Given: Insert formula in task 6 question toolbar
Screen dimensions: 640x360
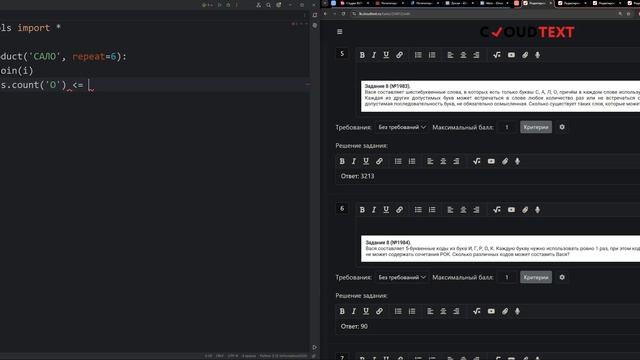Looking at the screenshot, I should tap(497, 210).
